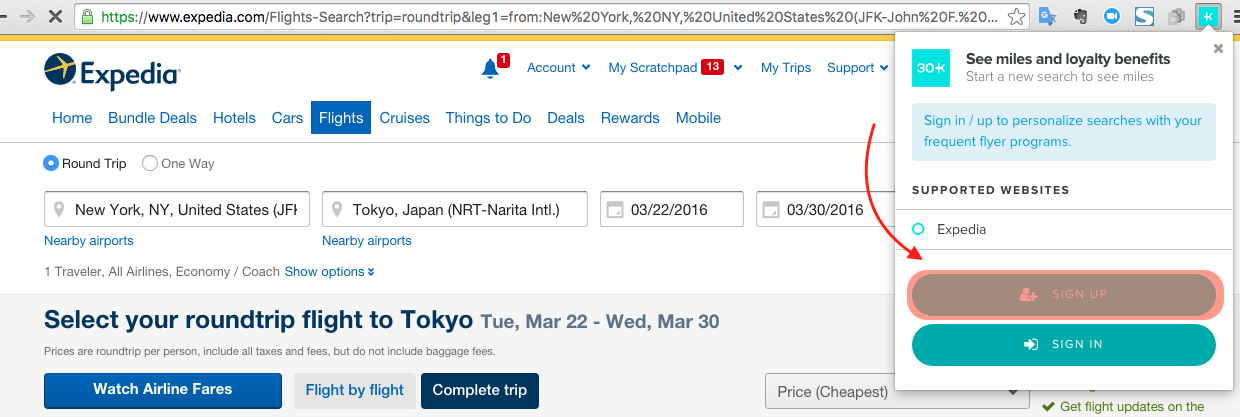This screenshot has height=417, width=1240.
Task: Select Expedia radio in supported websites
Action: pyautogui.click(x=918, y=229)
